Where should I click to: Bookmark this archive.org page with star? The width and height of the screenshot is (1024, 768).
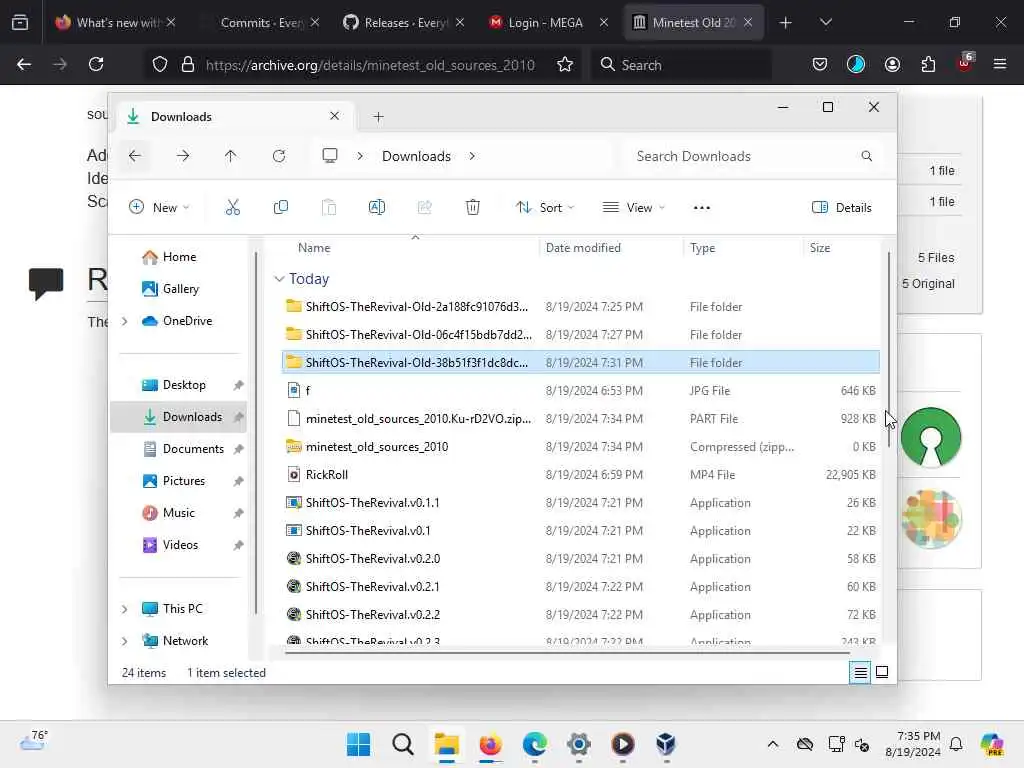565,64
